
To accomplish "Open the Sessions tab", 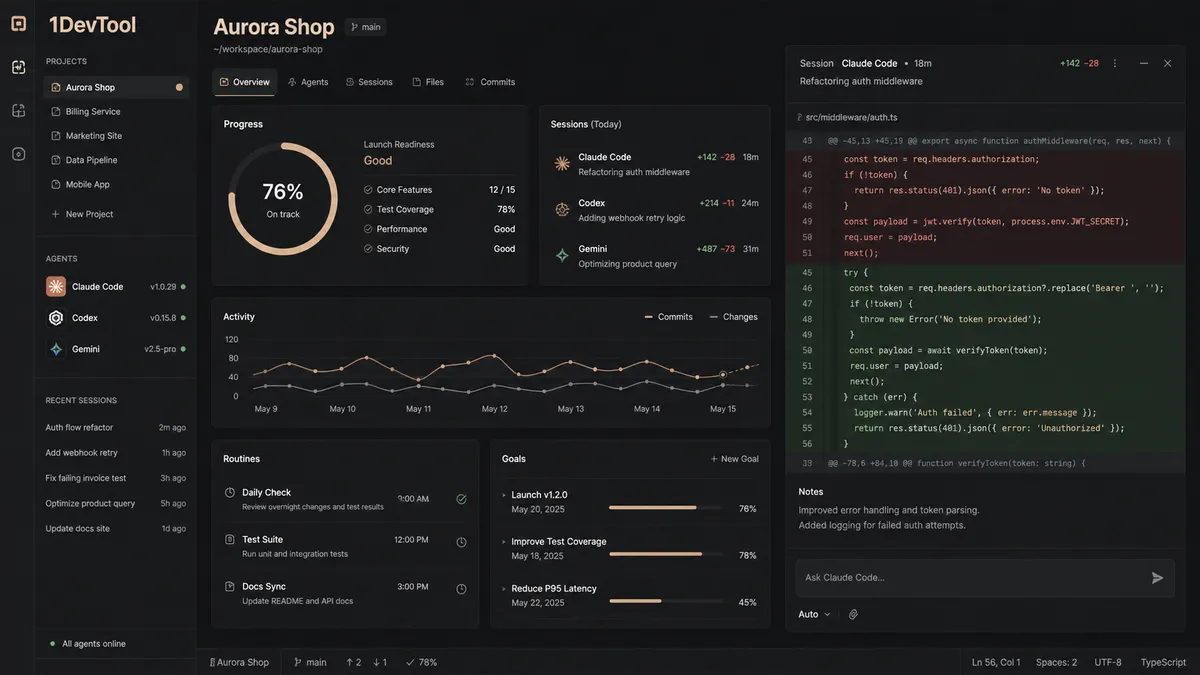I will pos(369,82).
